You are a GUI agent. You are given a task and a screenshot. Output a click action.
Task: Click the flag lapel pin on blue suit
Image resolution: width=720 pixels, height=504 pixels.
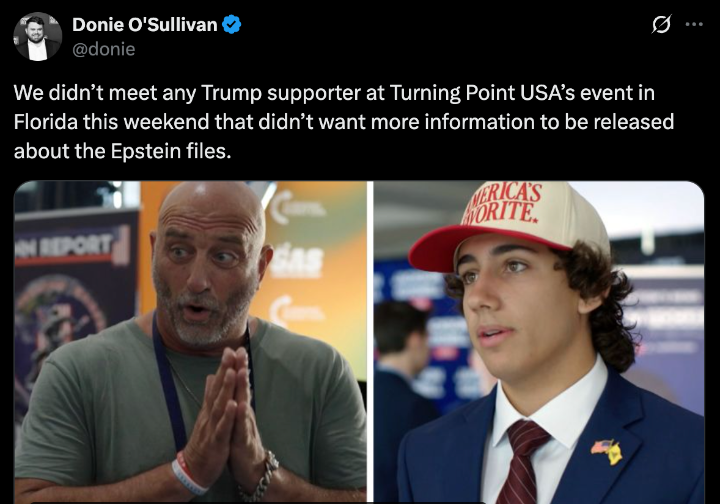(607, 452)
